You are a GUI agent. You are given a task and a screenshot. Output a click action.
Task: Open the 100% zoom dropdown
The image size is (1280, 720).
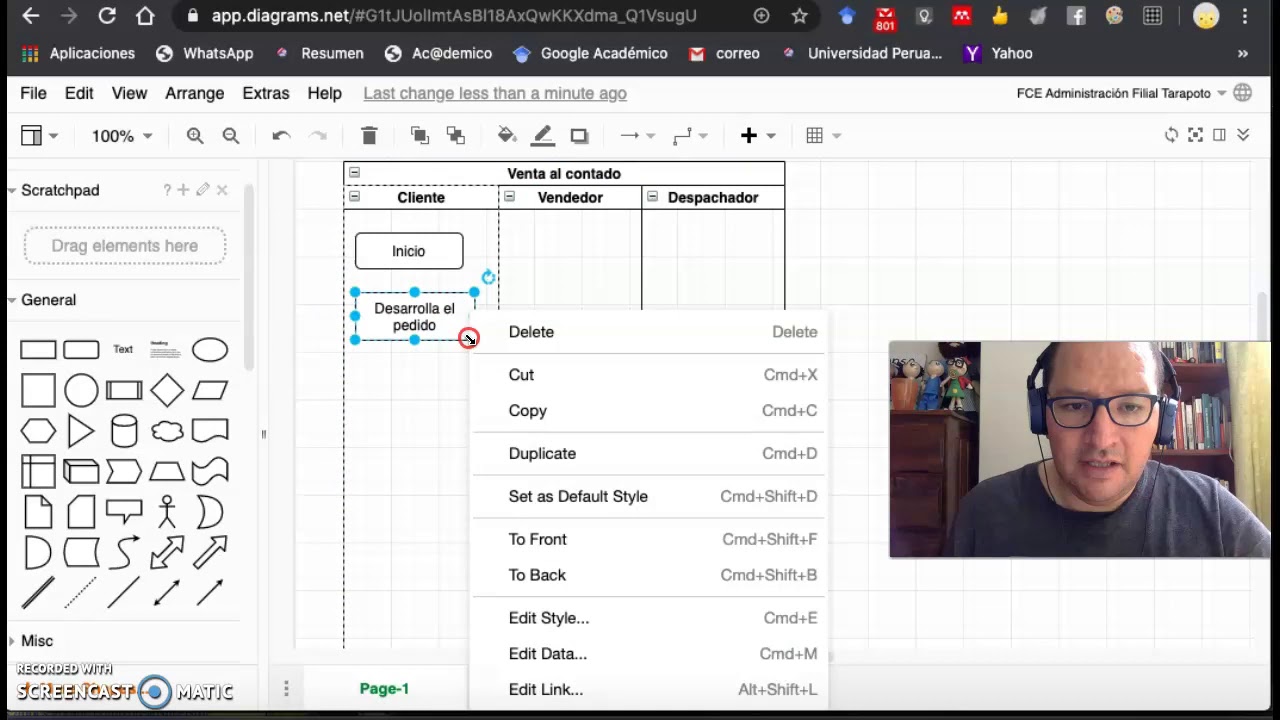(122, 136)
